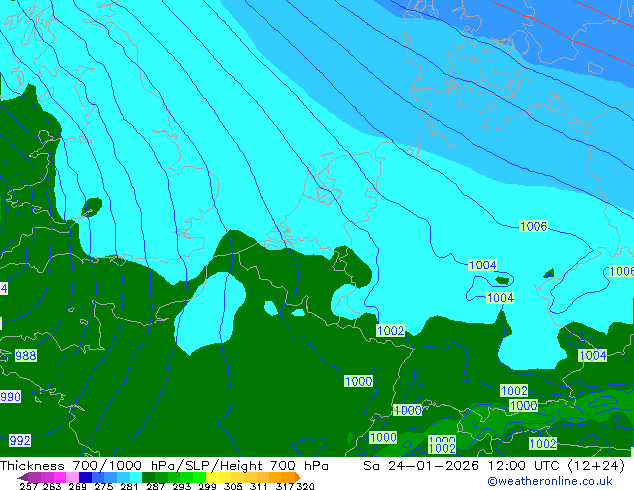Click legend value 299

(207, 486)
